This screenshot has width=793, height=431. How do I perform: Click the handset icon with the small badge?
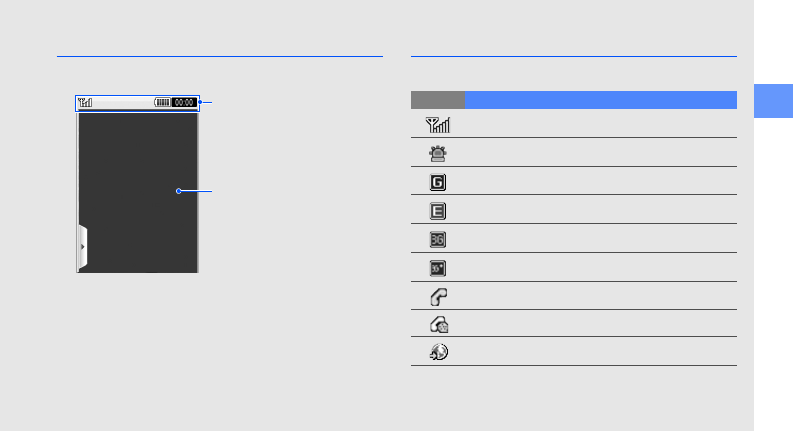438,324
